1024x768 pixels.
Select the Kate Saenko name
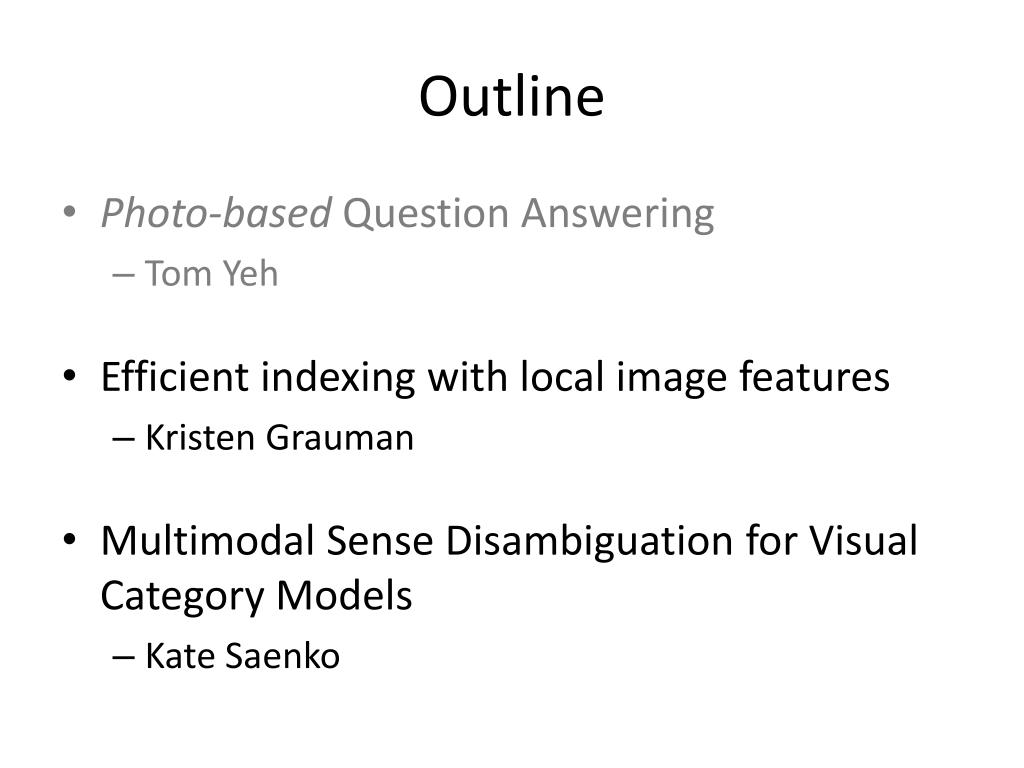coord(242,656)
